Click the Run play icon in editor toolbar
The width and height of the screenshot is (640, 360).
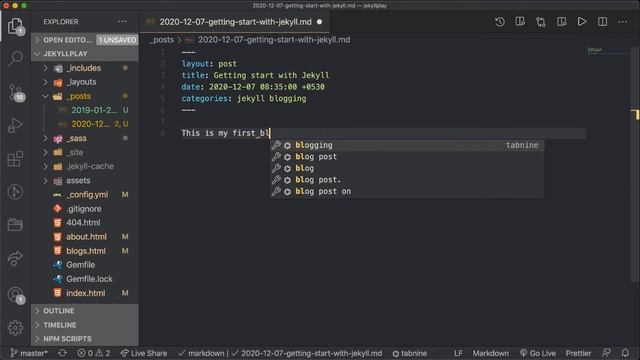coord(582,22)
